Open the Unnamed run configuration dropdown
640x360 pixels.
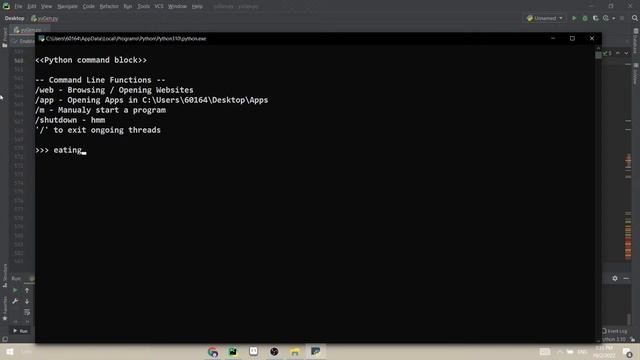(x=544, y=18)
